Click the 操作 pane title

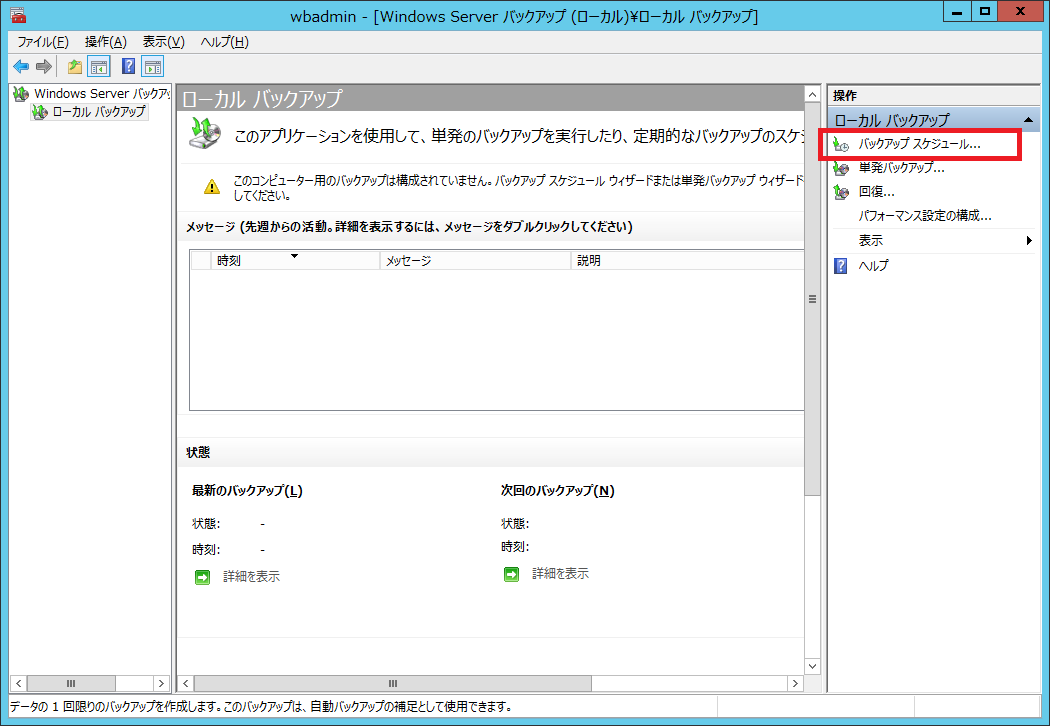[845, 96]
